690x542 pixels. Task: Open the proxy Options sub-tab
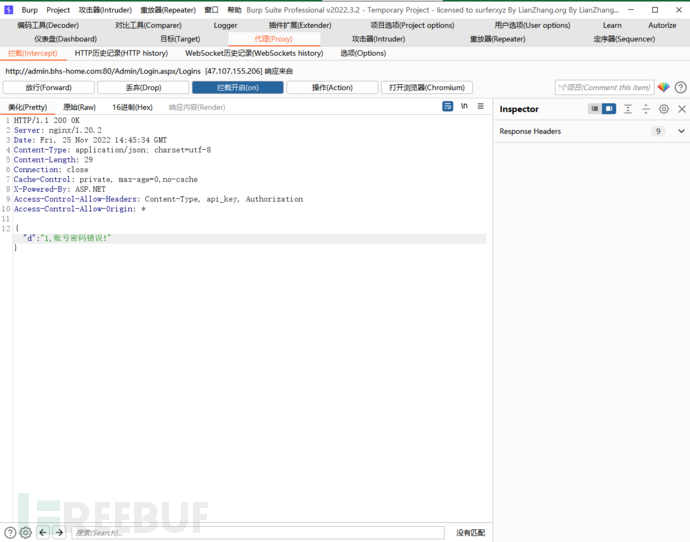tap(363, 53)
